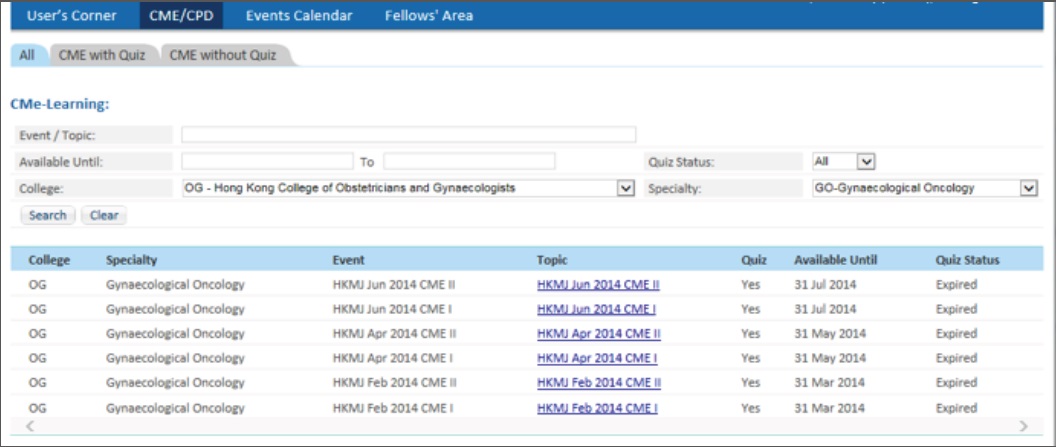Click the Search button
1056x447 pixels.
(48, 215)
